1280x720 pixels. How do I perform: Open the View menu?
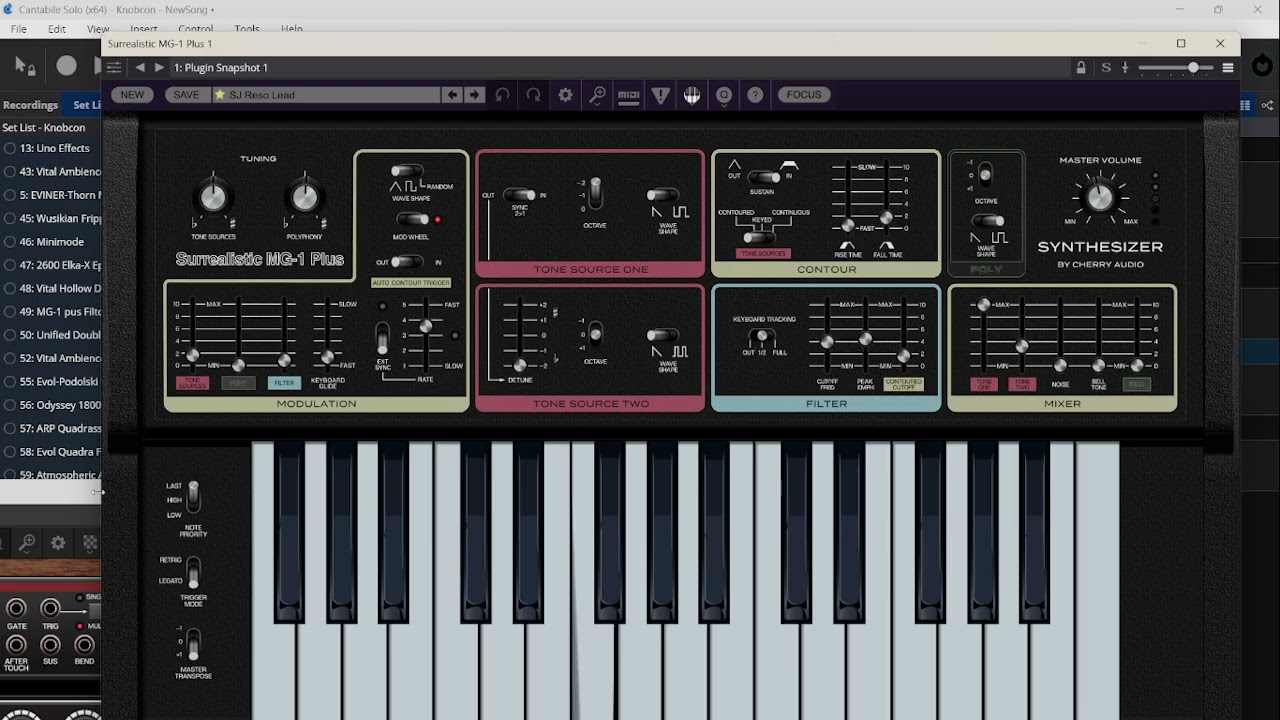[98, 29]
